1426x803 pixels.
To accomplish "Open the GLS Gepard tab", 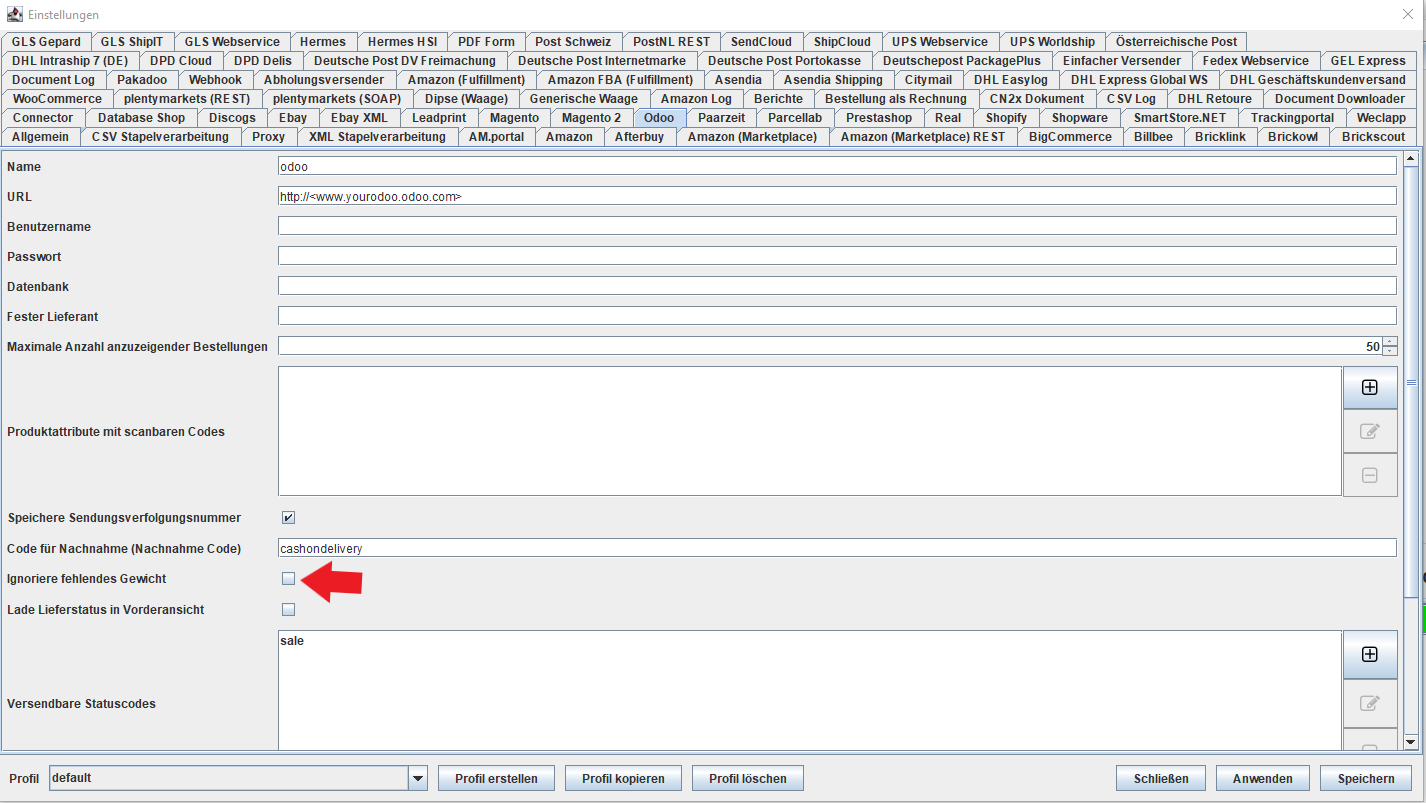I will tap(46, 42).
